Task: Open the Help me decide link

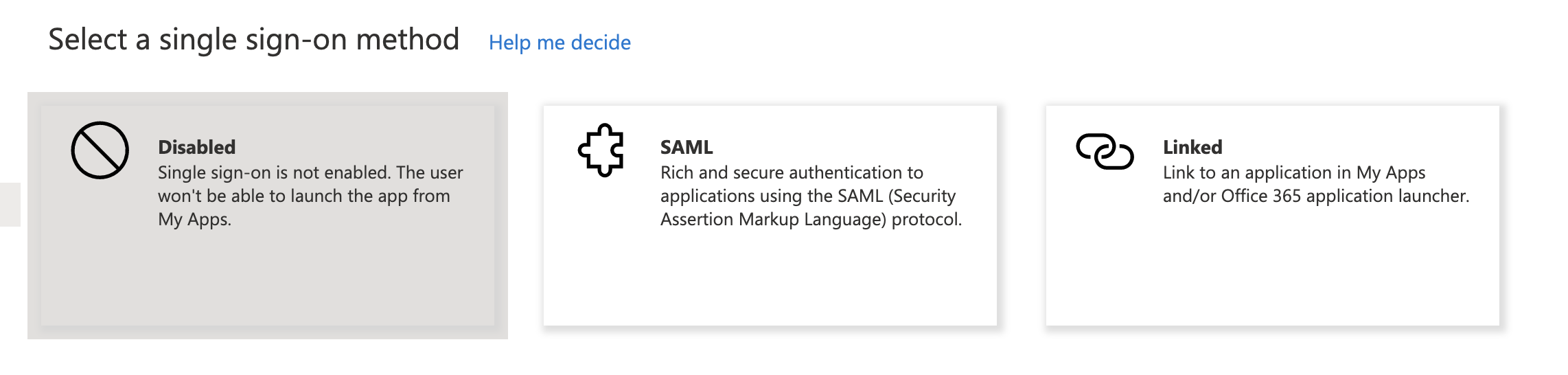Action: [560, 43]
